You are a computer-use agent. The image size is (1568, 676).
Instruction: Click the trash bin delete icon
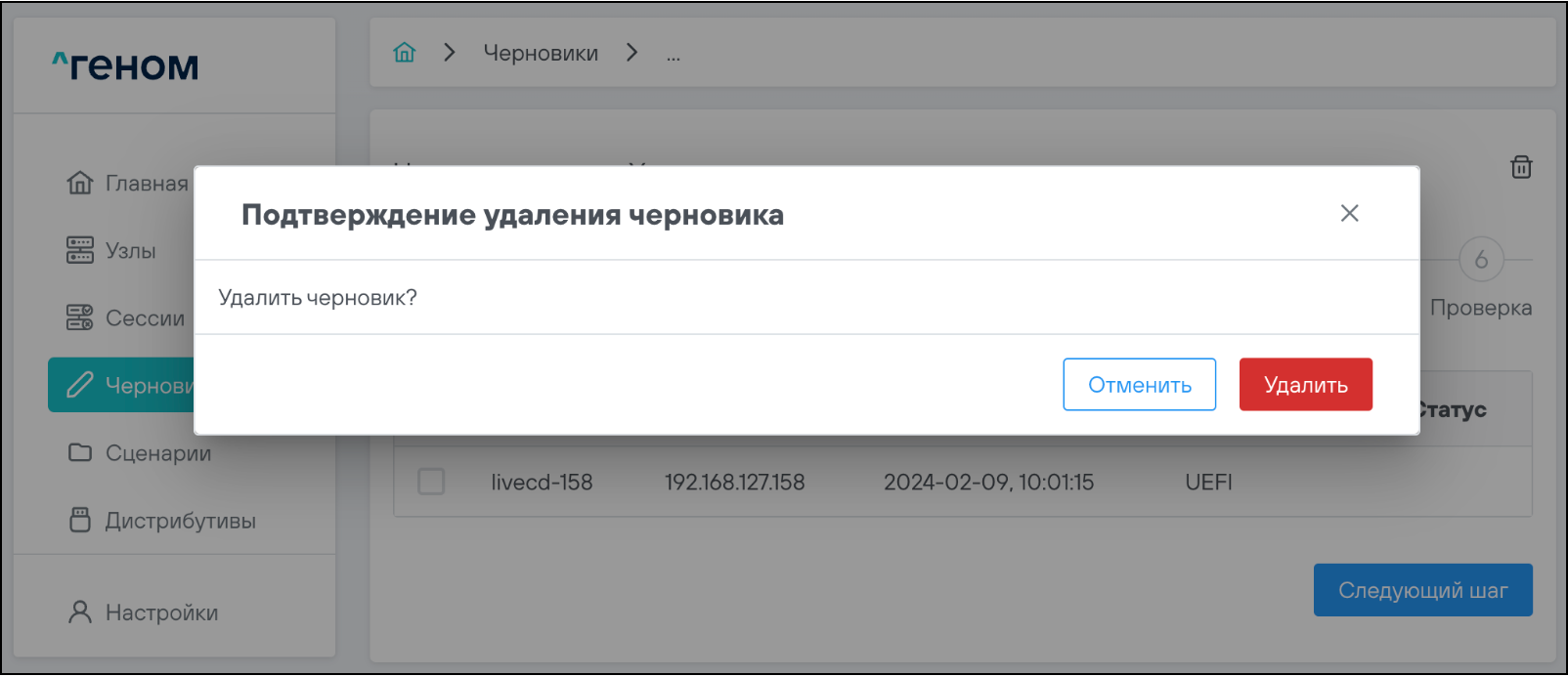pyautogui.click(x=1521, y=167)
